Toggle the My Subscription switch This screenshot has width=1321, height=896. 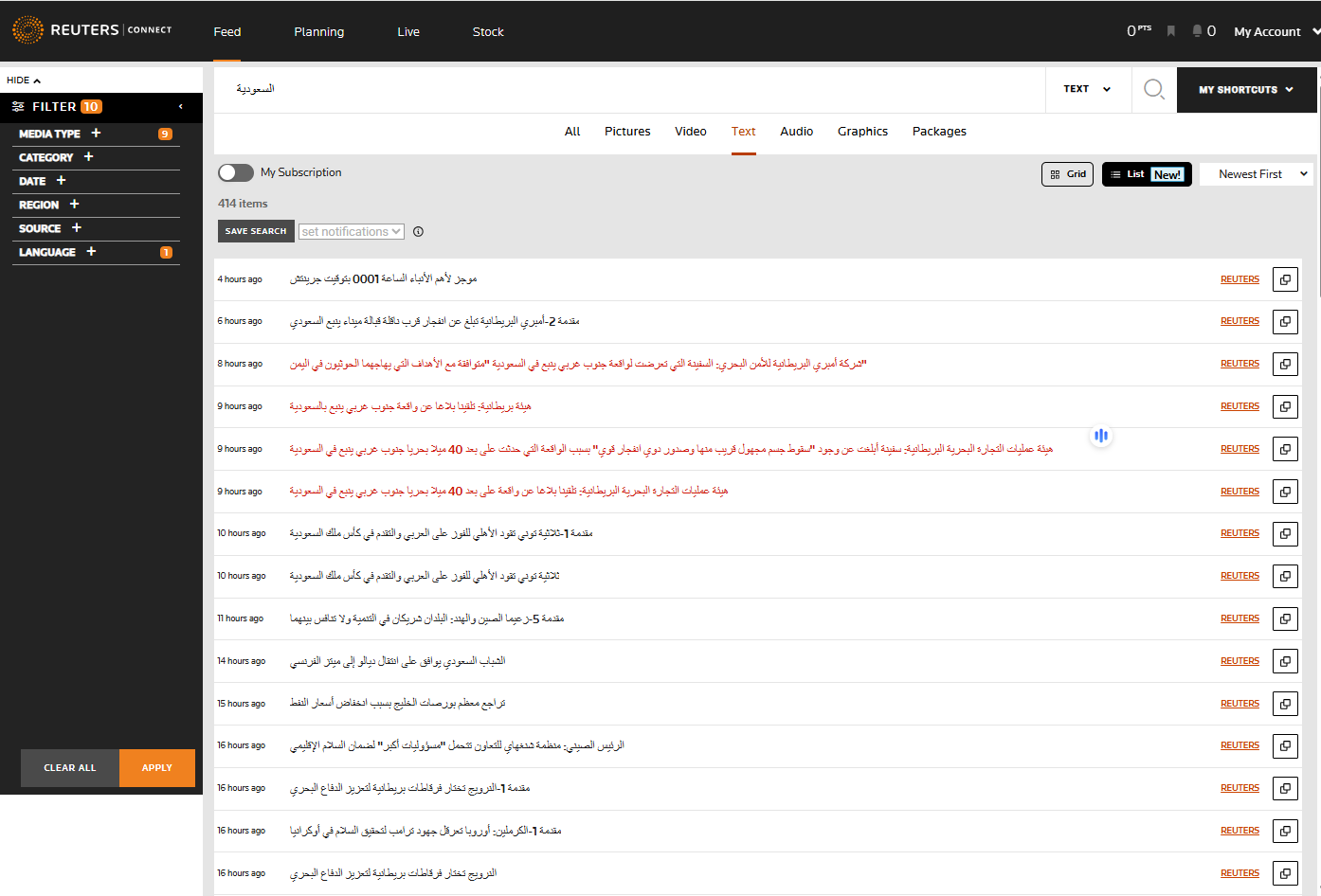(x=236, y=172)
